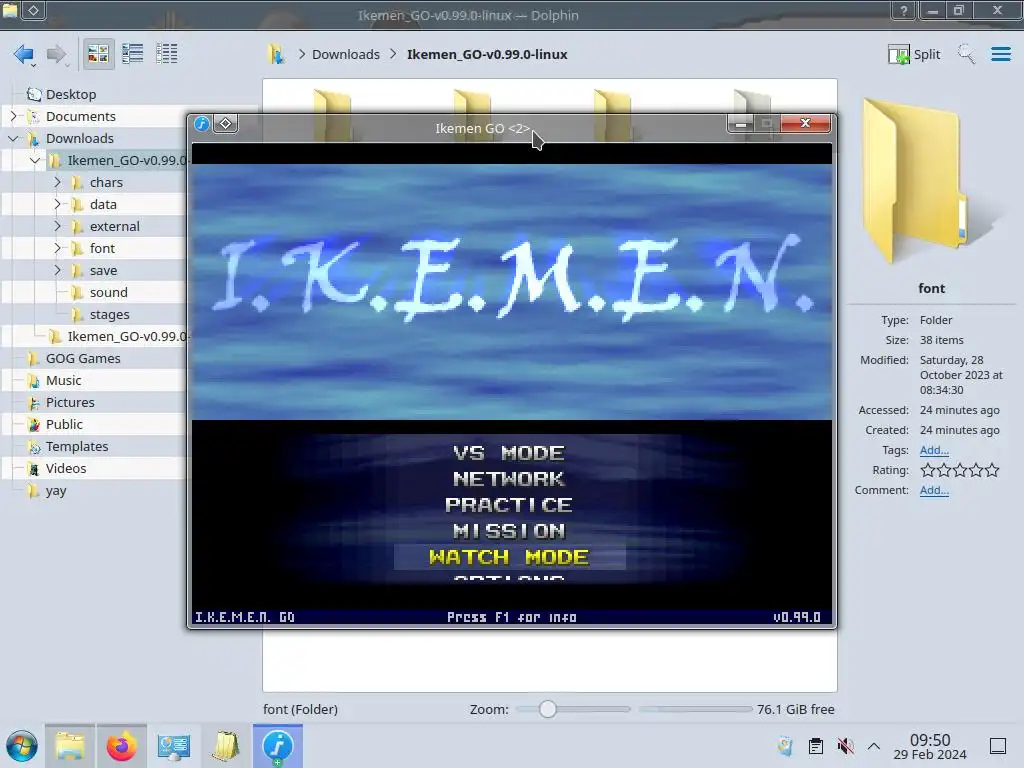Click Add link next to Comment

coord(934,490)
